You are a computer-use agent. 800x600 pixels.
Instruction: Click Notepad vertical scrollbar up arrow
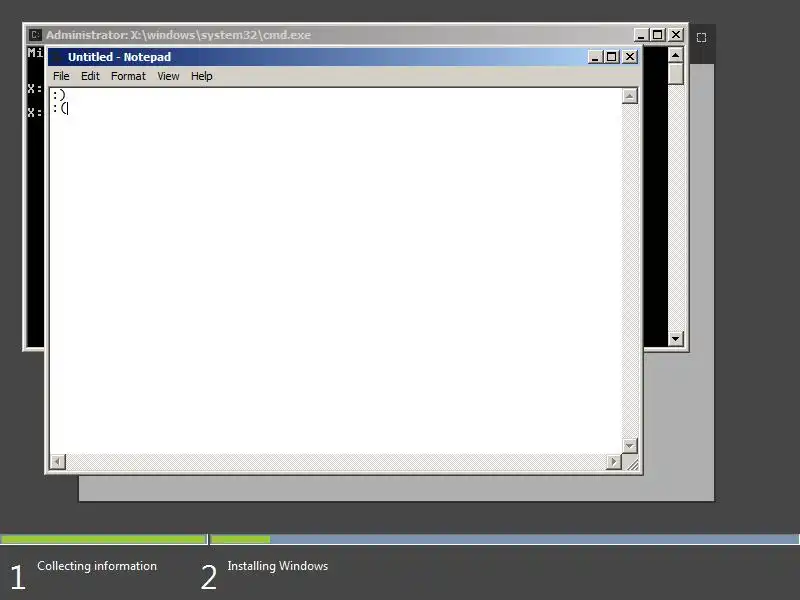630,96
